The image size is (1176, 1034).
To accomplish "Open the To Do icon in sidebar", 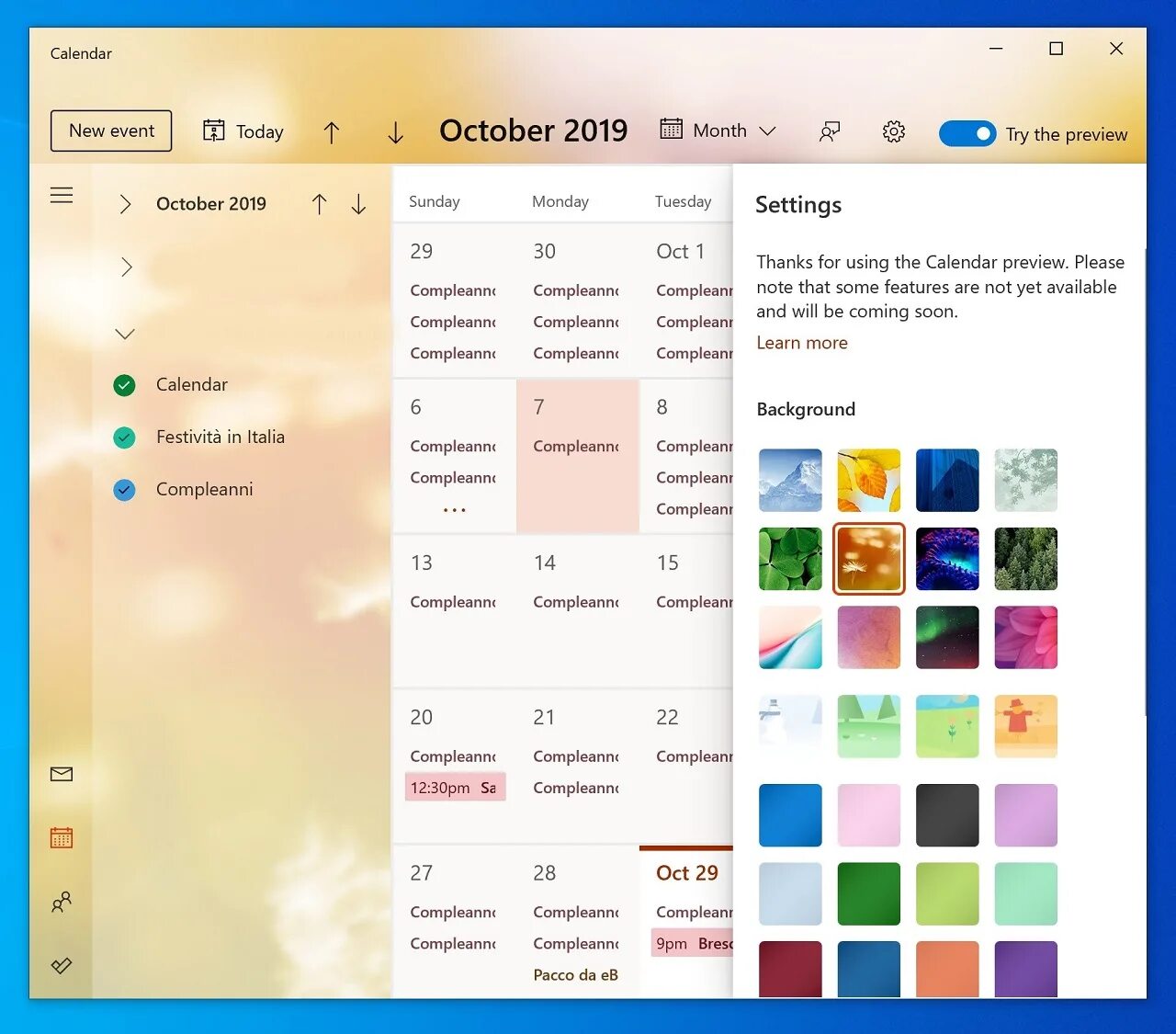I will tap(61, 966).
